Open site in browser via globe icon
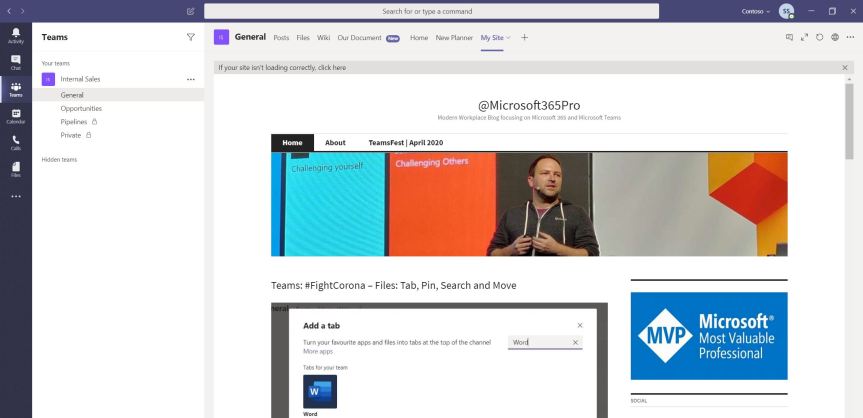 834,37
